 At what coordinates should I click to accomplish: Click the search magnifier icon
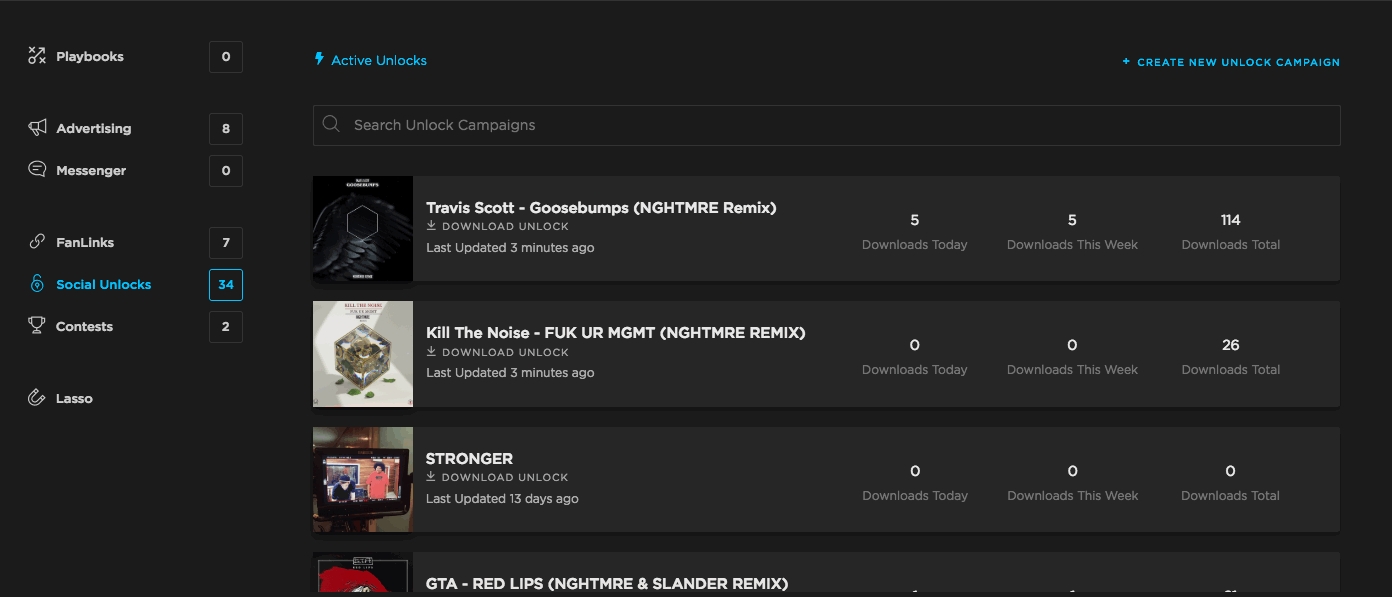(x=331, y=124)
